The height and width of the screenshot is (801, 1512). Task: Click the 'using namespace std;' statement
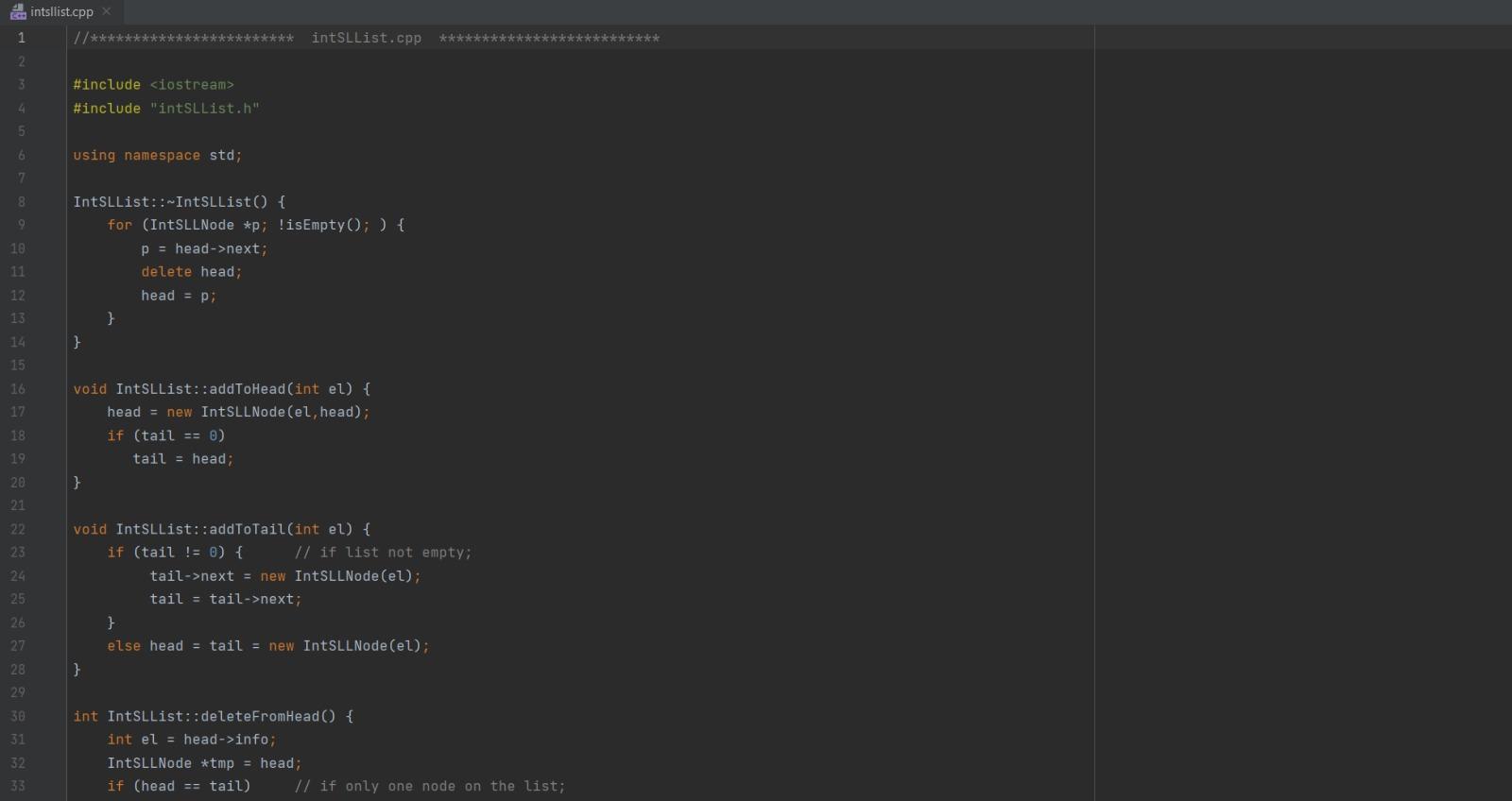(158, 156)
